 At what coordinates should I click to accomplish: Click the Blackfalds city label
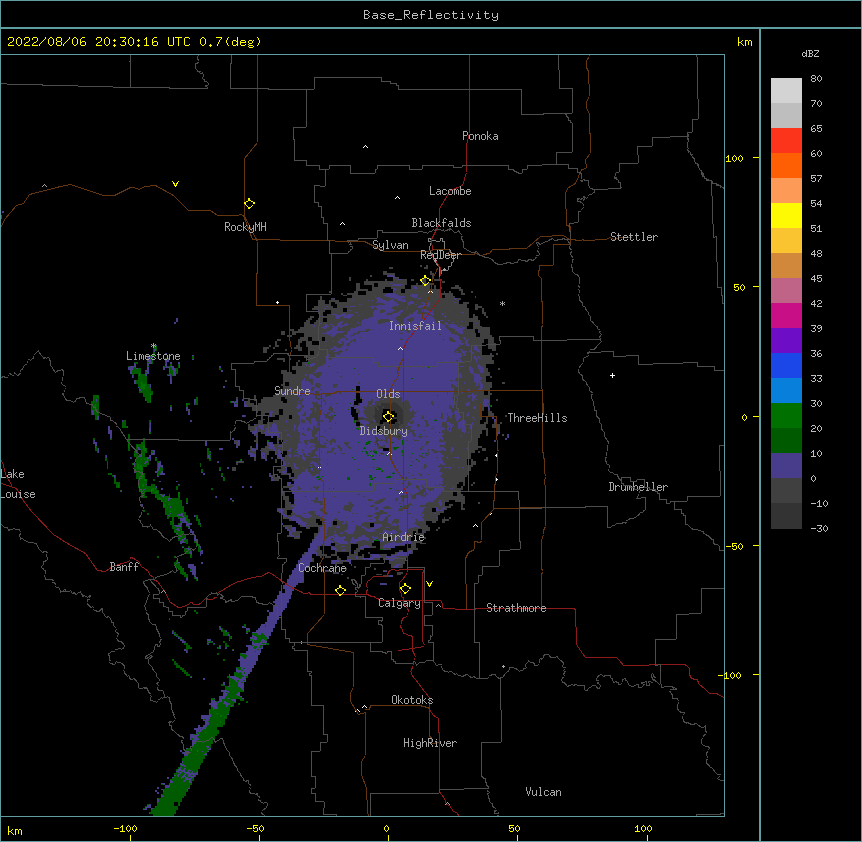(441, 223)
